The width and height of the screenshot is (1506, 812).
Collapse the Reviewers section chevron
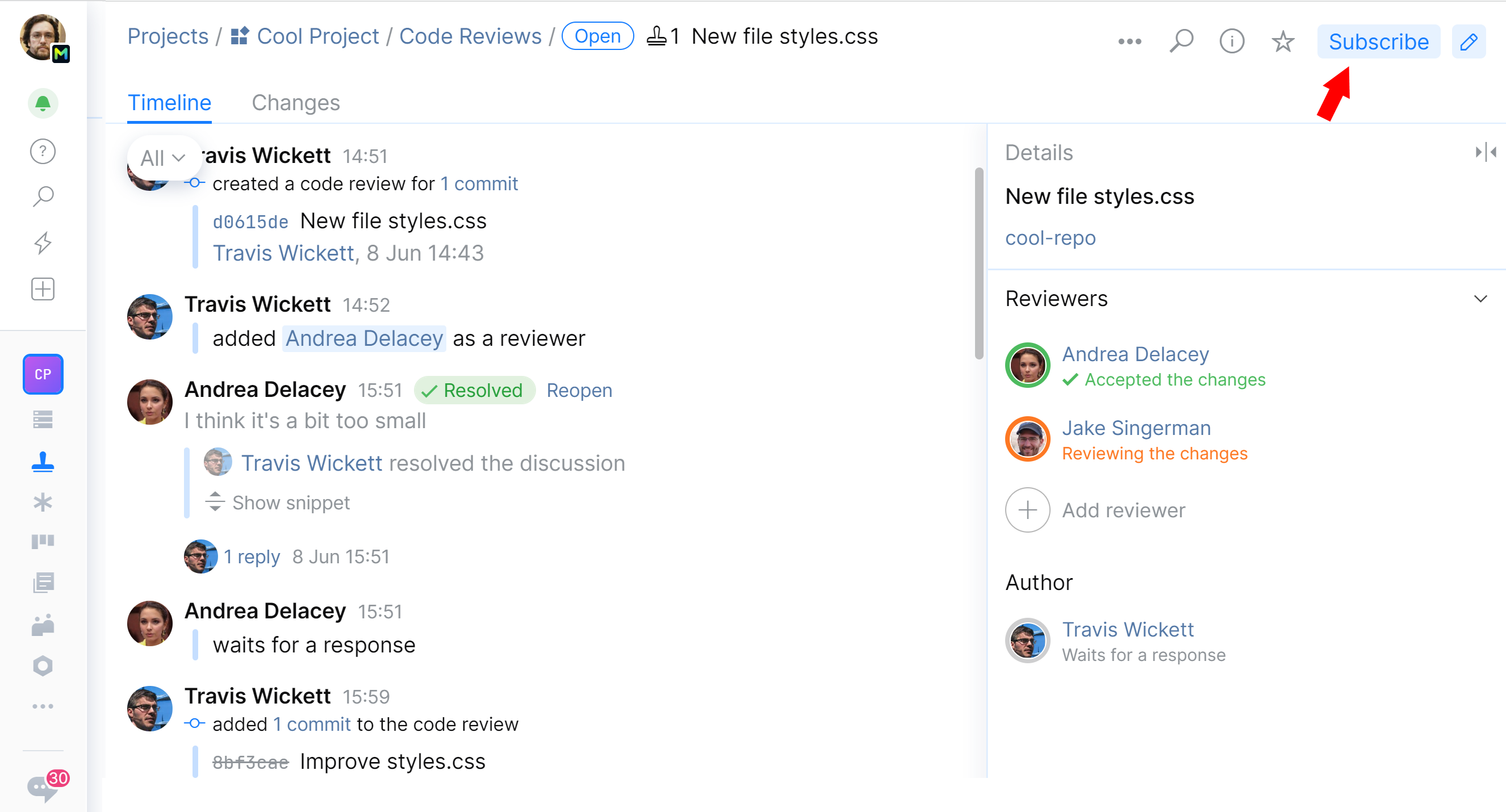point(1480,299)
